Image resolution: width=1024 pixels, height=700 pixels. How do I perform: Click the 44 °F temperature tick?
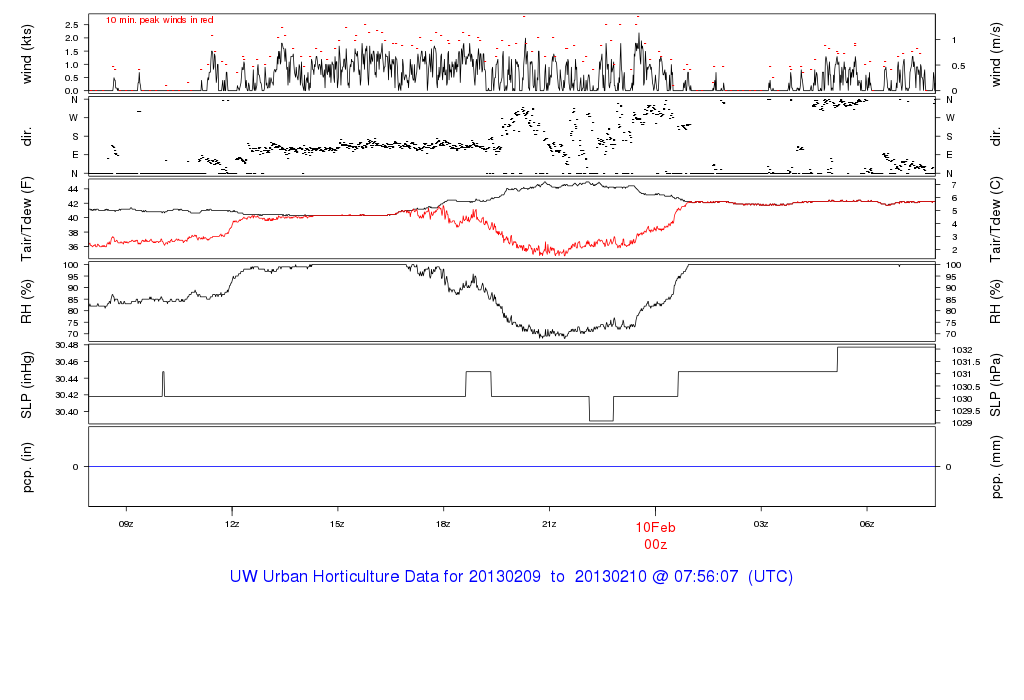pos(73,189)
